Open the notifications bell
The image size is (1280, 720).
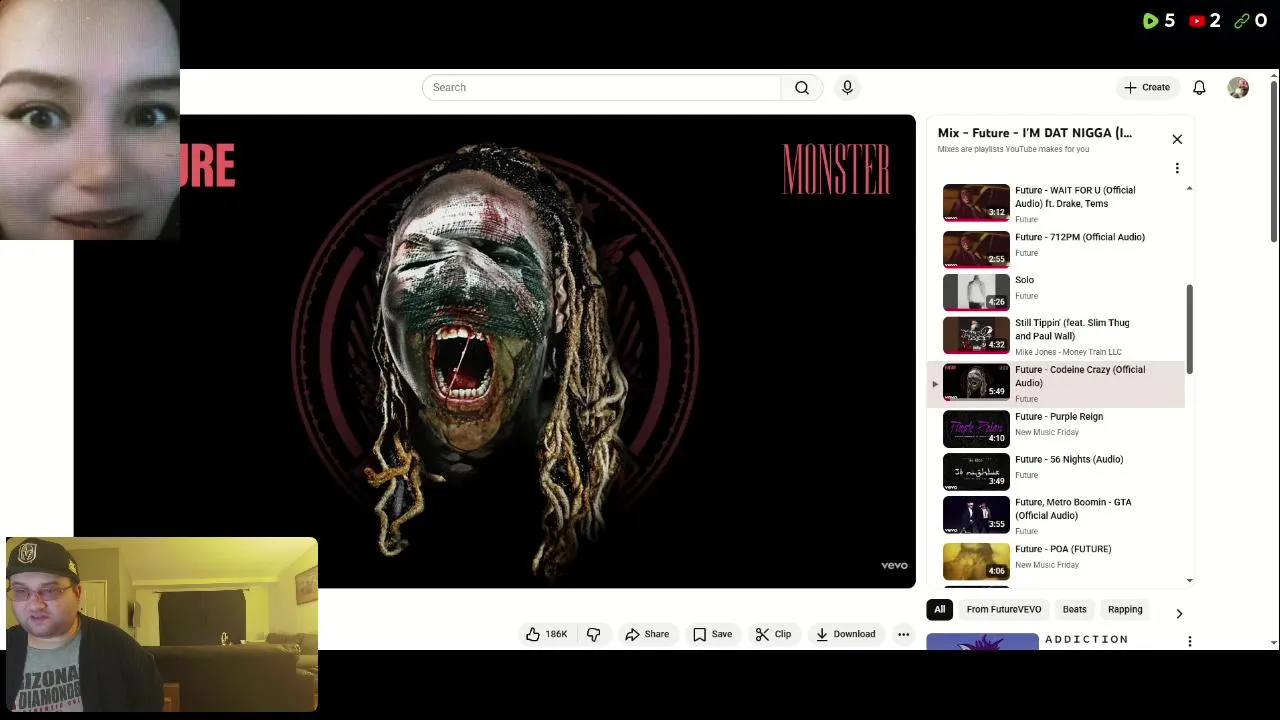pos(1199,88)
